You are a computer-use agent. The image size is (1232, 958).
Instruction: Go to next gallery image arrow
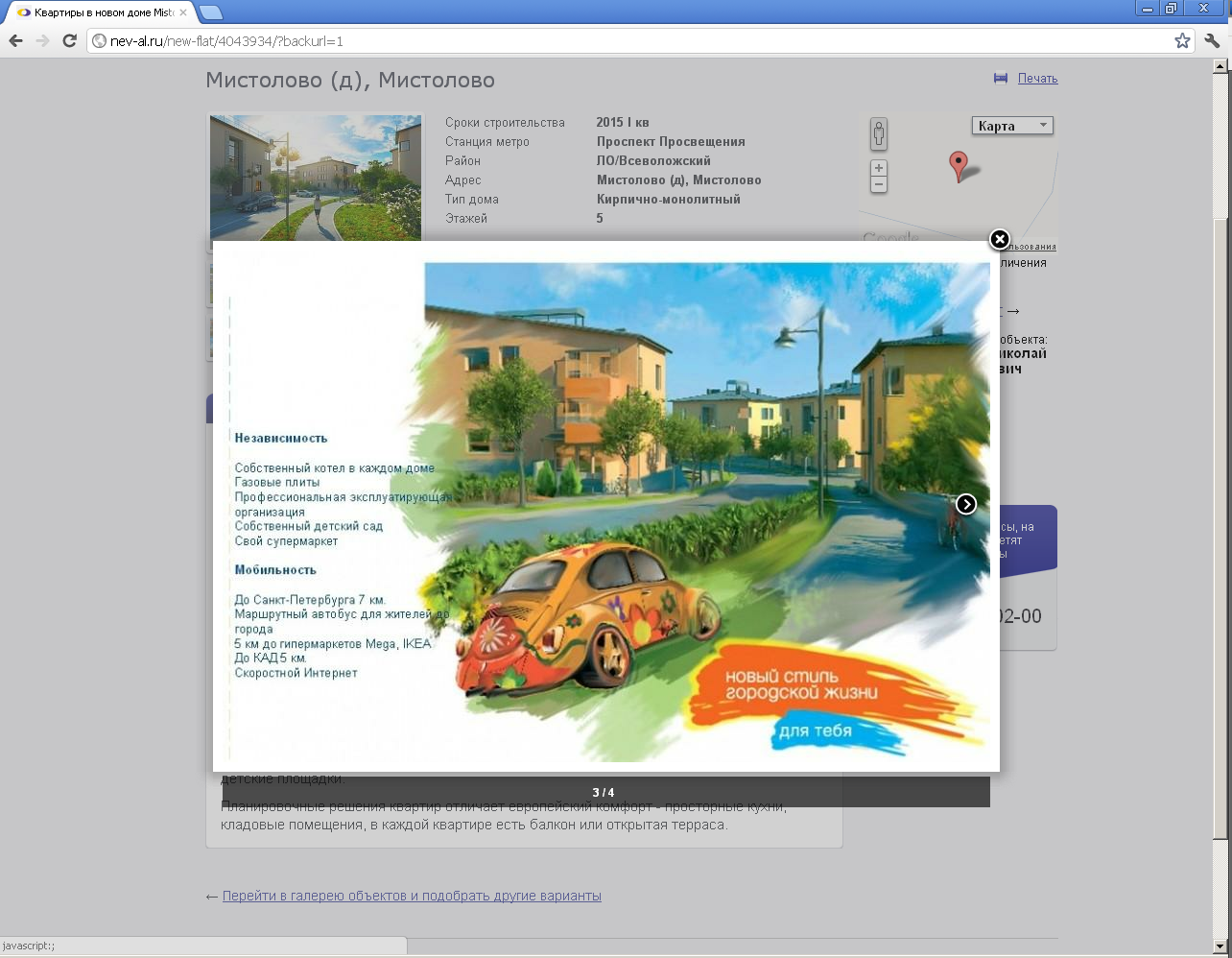point(965,504)
